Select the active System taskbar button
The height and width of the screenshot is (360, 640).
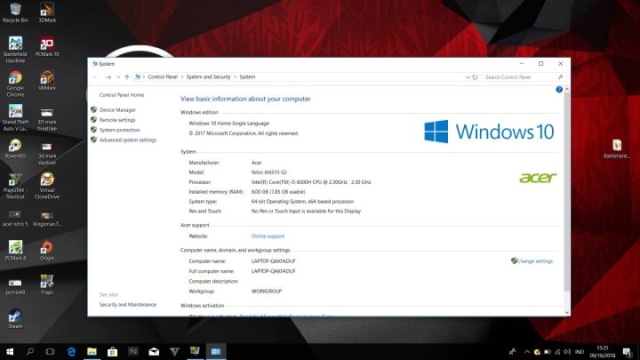pos(216,351)
